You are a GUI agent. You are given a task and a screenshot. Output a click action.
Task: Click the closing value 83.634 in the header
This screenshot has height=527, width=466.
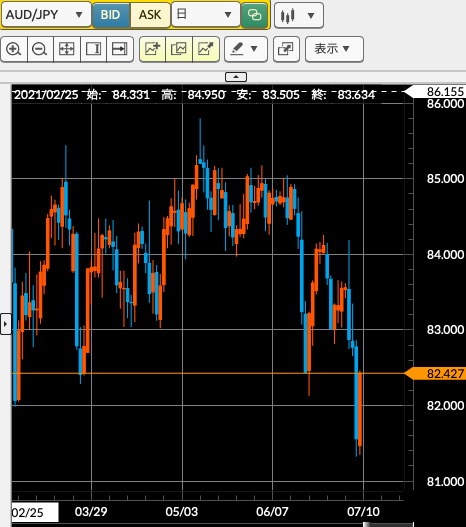pos(356,95)
